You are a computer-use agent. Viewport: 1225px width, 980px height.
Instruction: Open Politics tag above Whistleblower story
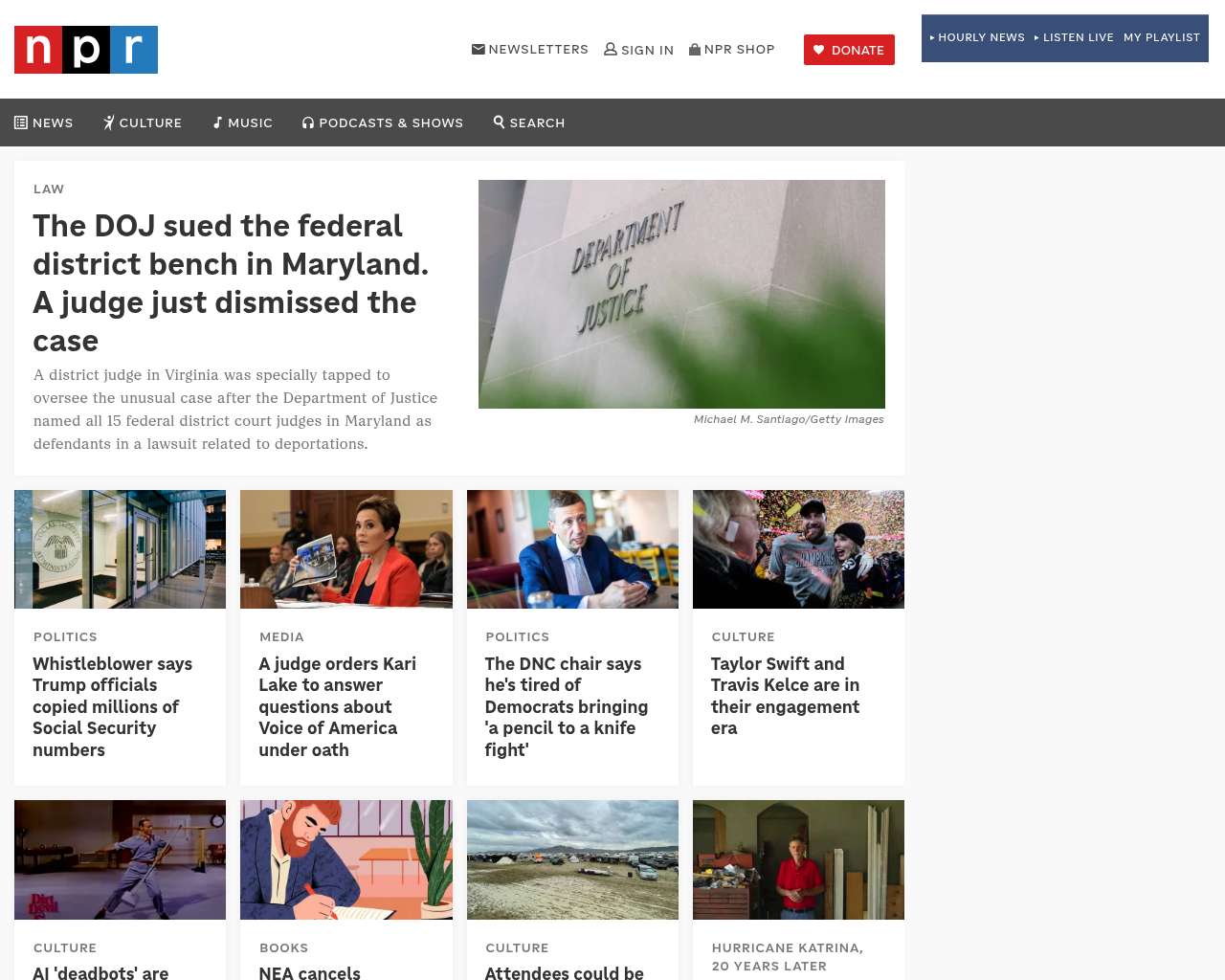click(x=65, y=636)
